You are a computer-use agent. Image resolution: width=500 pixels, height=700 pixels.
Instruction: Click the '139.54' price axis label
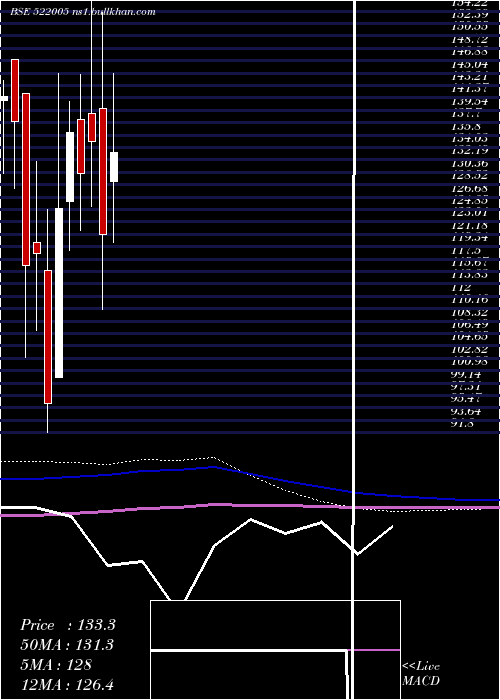(x=469, y=102)
